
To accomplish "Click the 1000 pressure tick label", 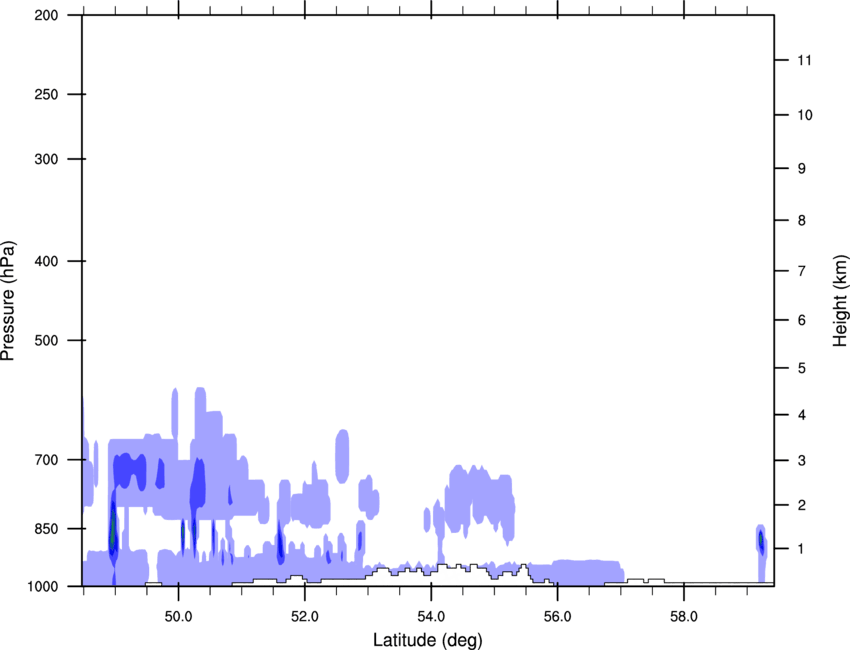I will (x=43, y=587).
